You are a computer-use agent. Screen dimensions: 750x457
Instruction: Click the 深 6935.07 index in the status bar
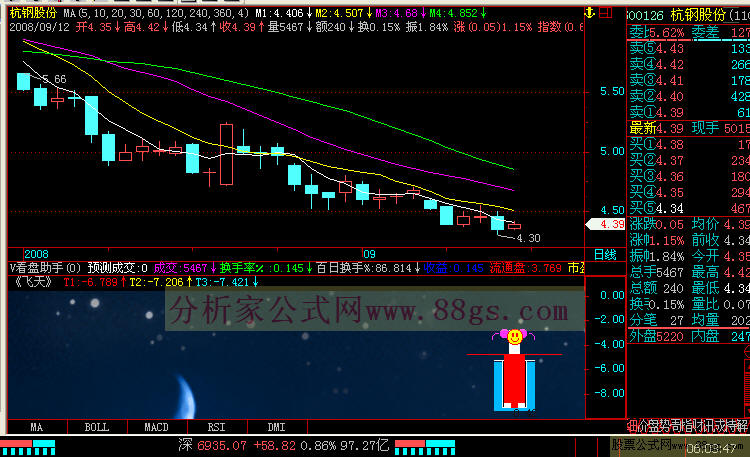tap(212, 446)
